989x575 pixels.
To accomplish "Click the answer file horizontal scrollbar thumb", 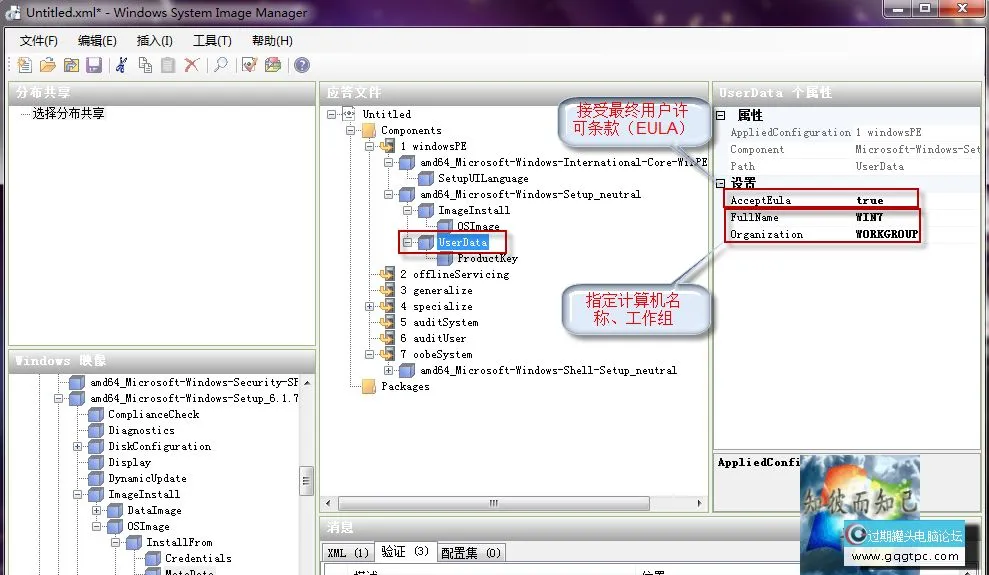I will 494,503.
